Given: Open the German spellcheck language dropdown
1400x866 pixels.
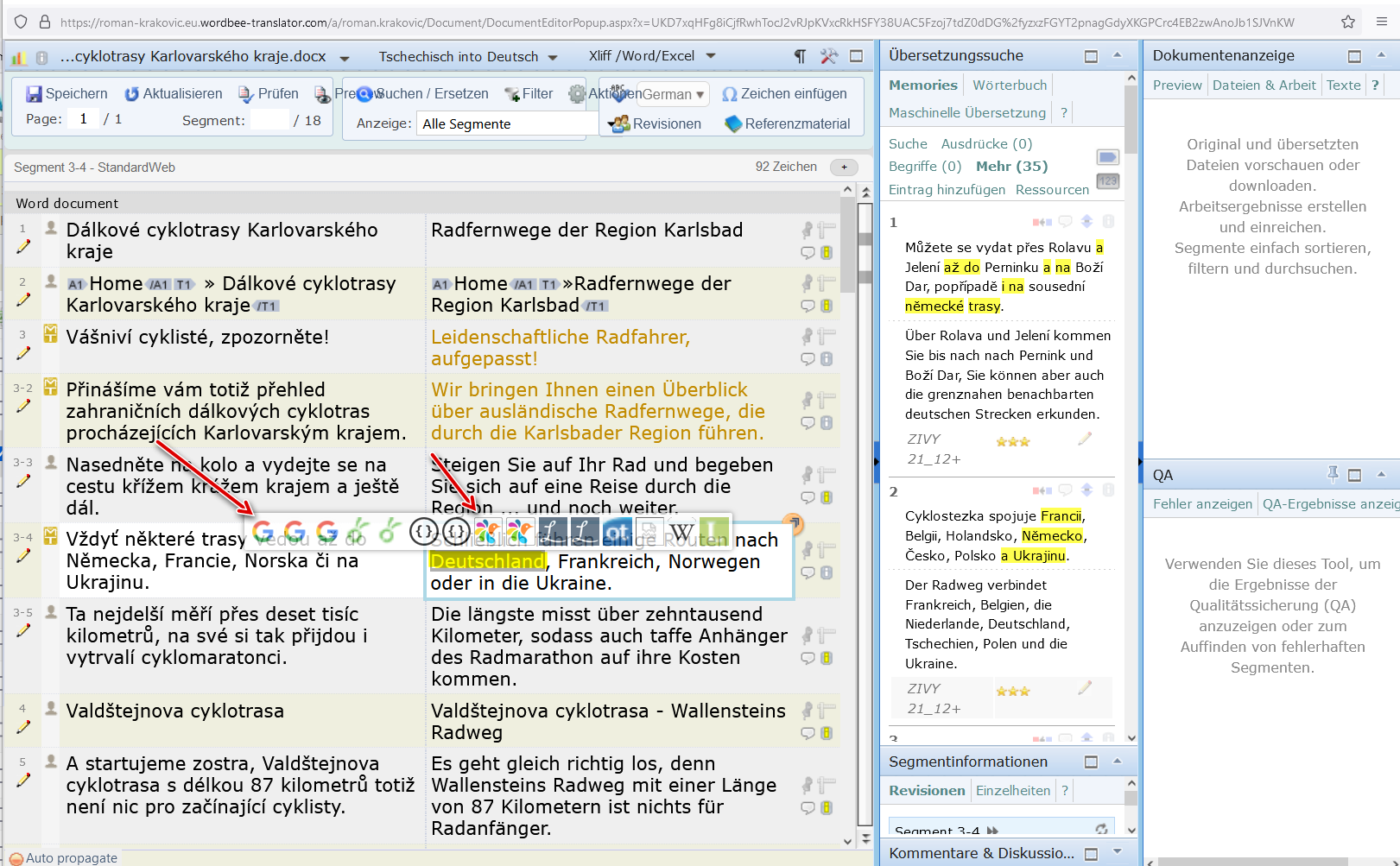Looking at the screenshot, I should pos(675,94).
